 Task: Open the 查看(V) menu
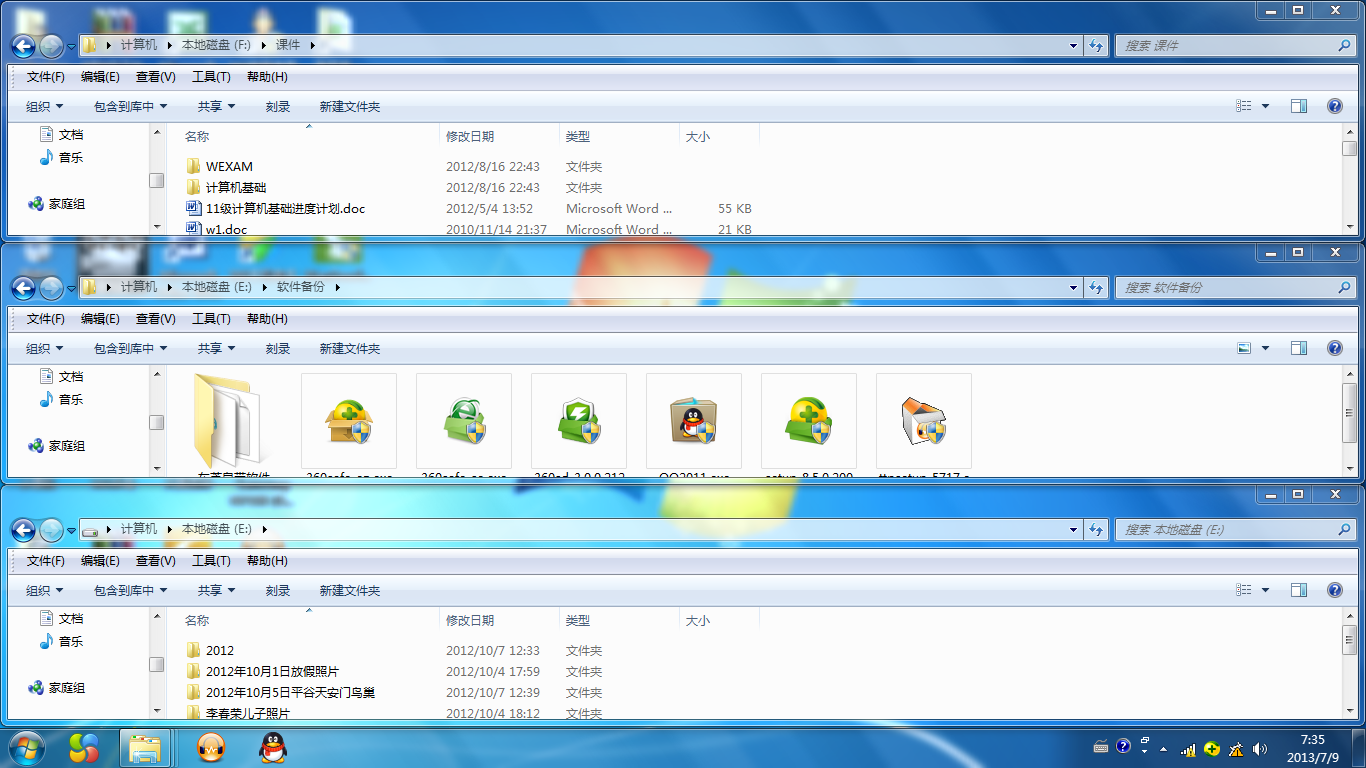coord(155,76)
